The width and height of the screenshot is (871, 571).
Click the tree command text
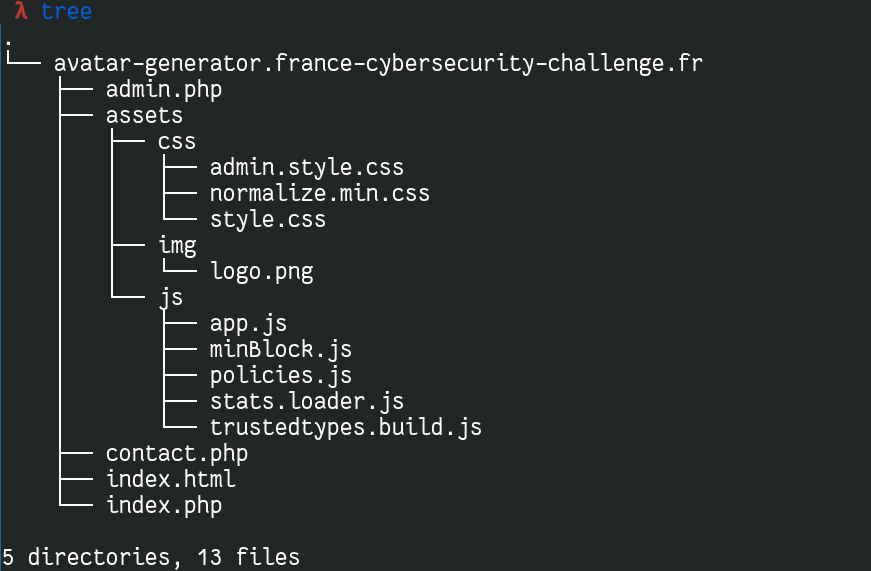point(67,11)
